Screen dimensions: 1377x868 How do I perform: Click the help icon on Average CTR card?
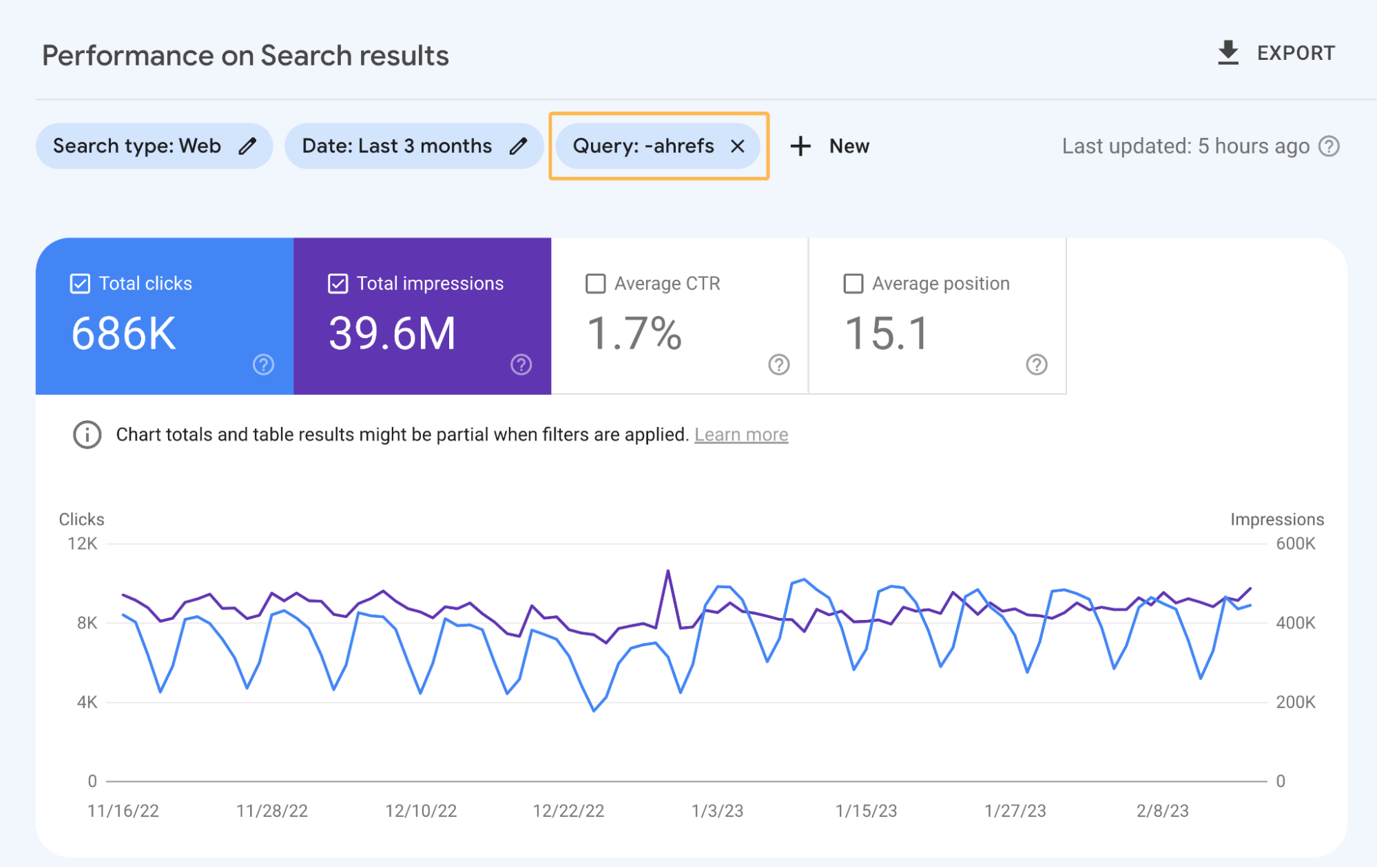778,366
